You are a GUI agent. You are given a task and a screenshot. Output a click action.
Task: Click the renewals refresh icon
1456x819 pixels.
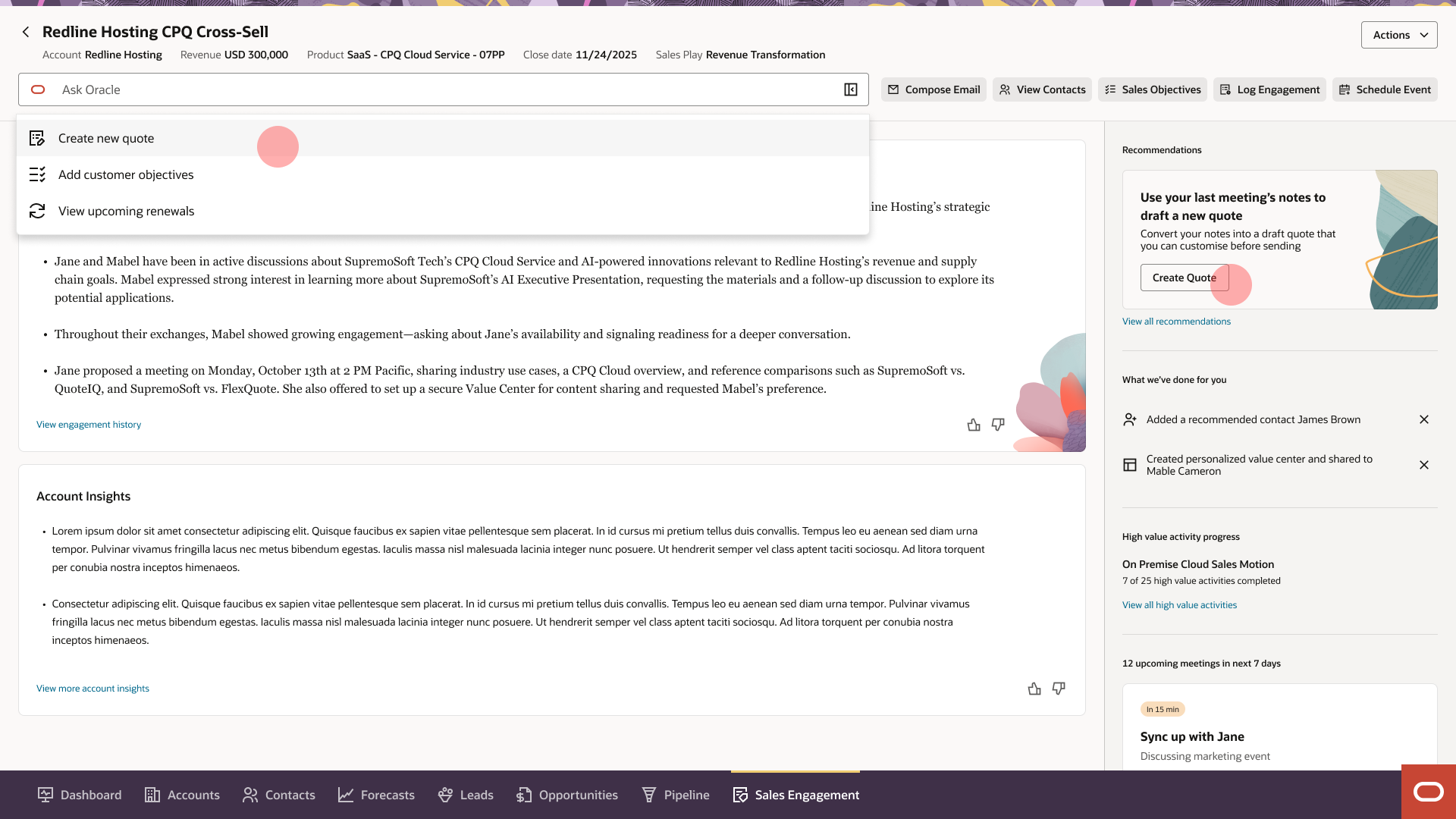click(37, 211)
